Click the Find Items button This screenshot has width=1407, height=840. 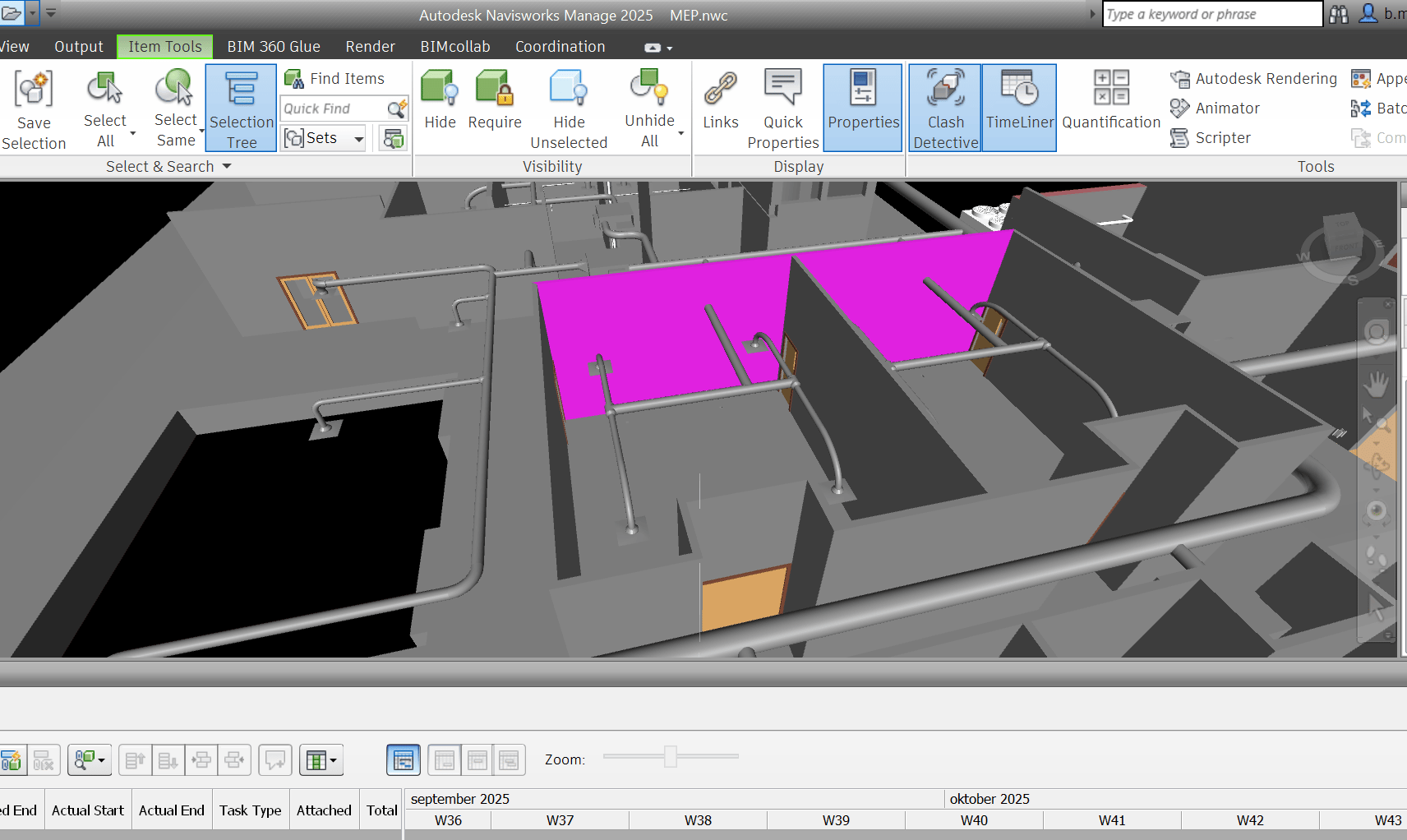[335, 79]
